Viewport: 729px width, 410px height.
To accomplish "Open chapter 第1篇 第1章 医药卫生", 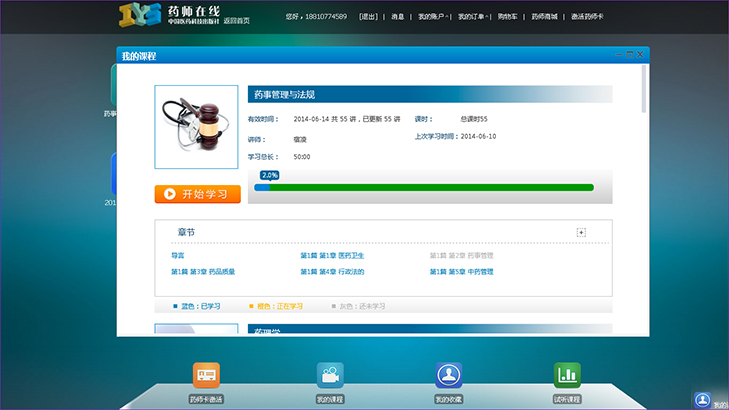I will (x=332, y=256).
